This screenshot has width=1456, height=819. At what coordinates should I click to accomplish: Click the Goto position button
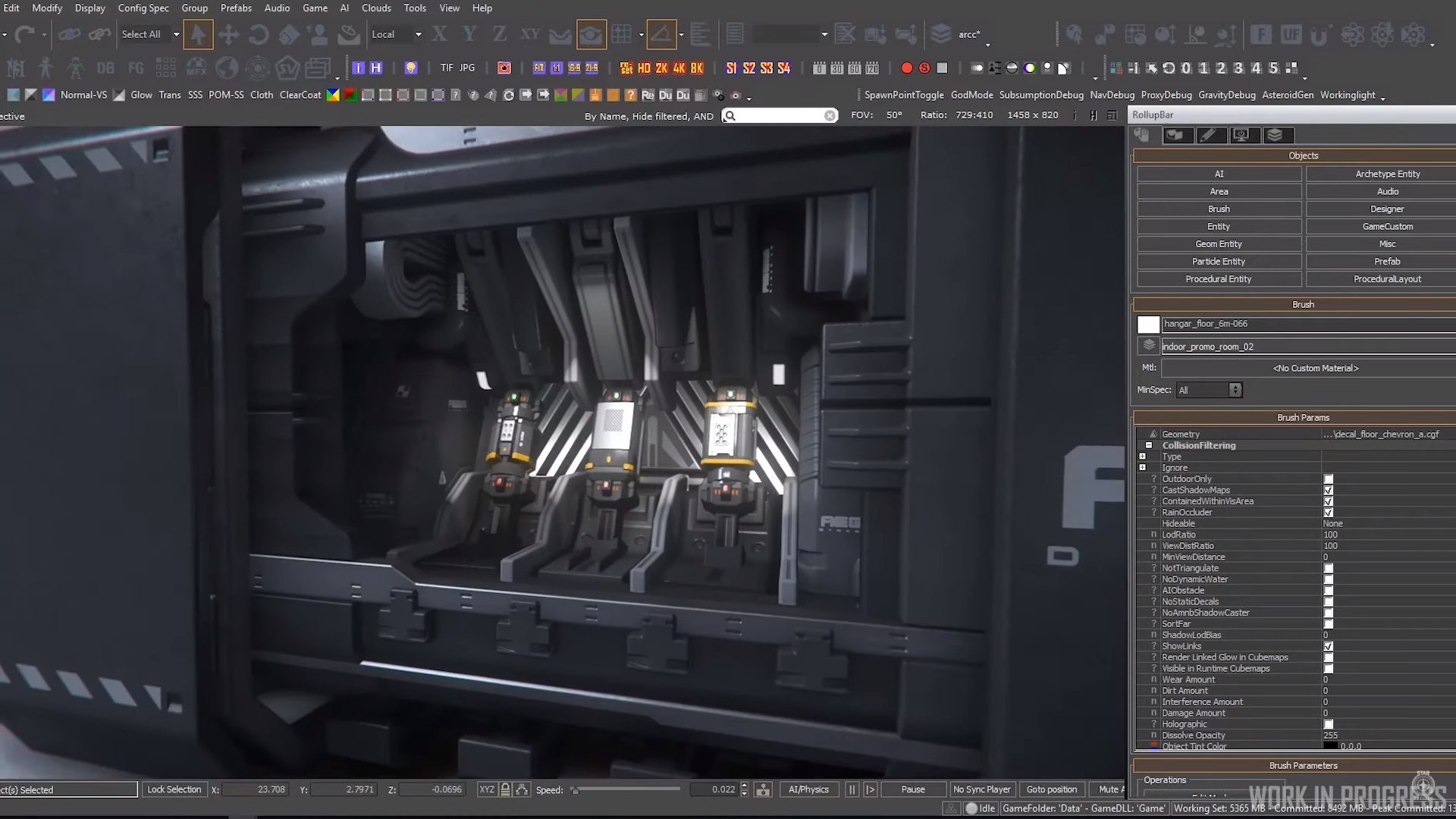pos(1051,789)
